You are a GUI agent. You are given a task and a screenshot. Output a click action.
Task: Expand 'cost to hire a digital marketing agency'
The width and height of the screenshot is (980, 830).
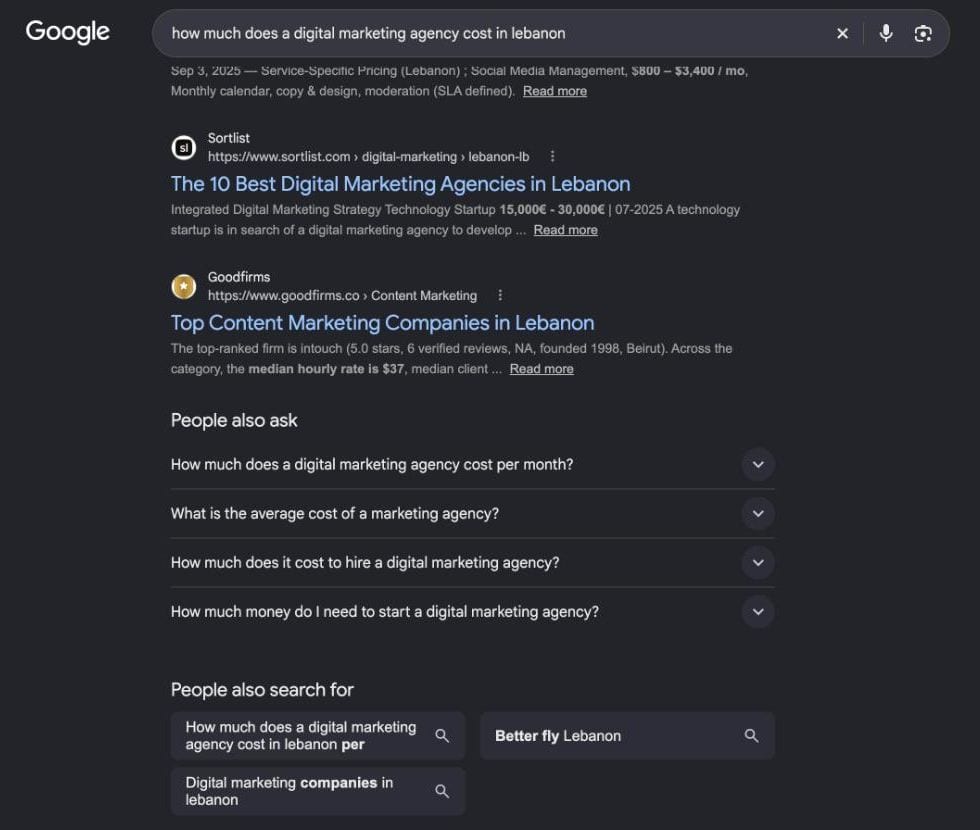click(x=472, y=562)
